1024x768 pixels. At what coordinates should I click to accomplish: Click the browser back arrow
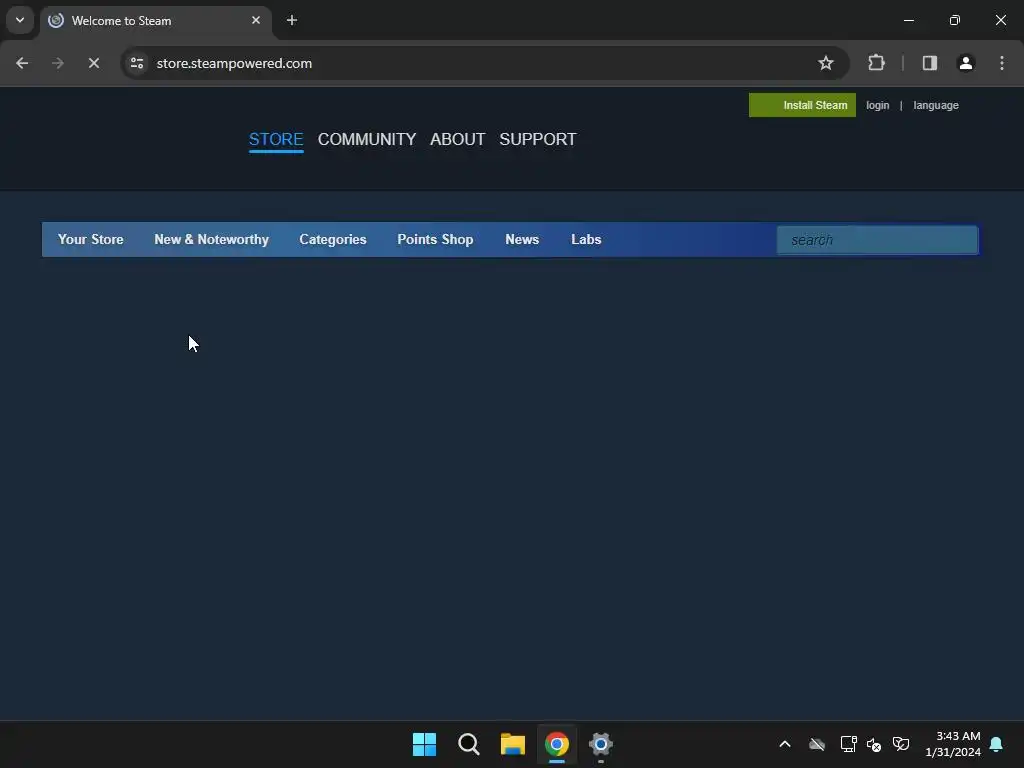pos(22,63)
